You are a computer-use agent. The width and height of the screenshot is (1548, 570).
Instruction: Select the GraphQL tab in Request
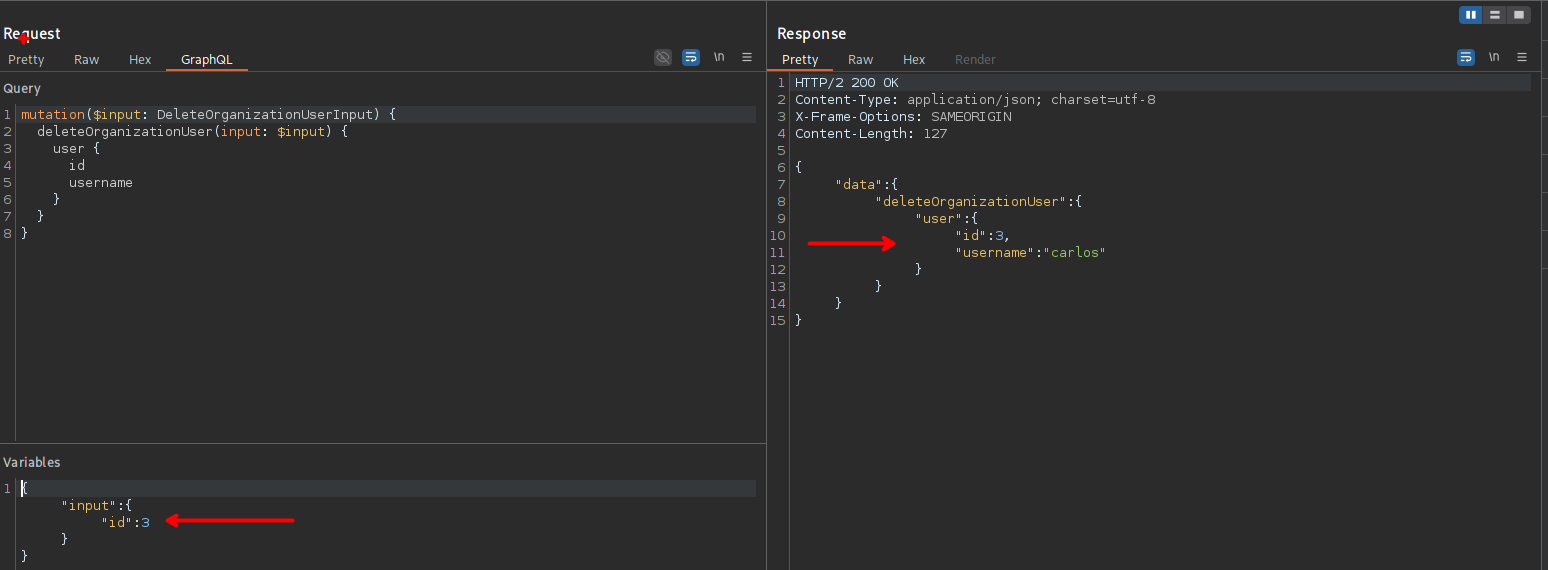pos(206,60)
